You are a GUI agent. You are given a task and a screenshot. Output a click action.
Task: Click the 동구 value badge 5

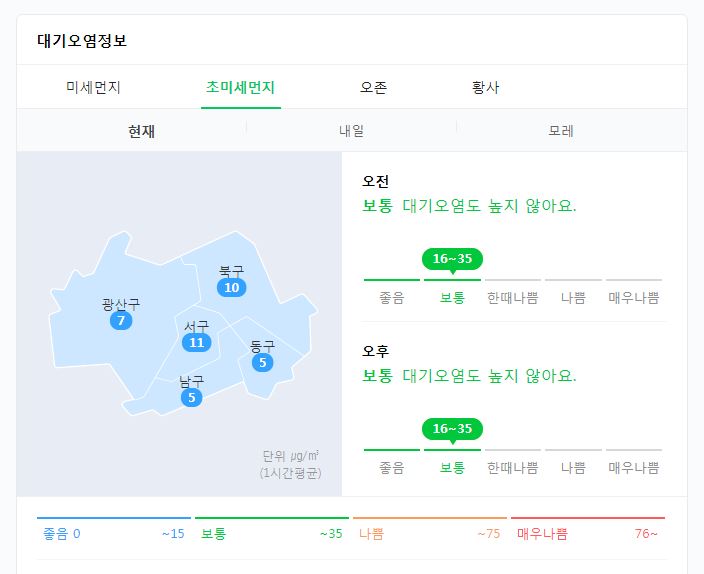pyautogui.click(x=263, y=362)
